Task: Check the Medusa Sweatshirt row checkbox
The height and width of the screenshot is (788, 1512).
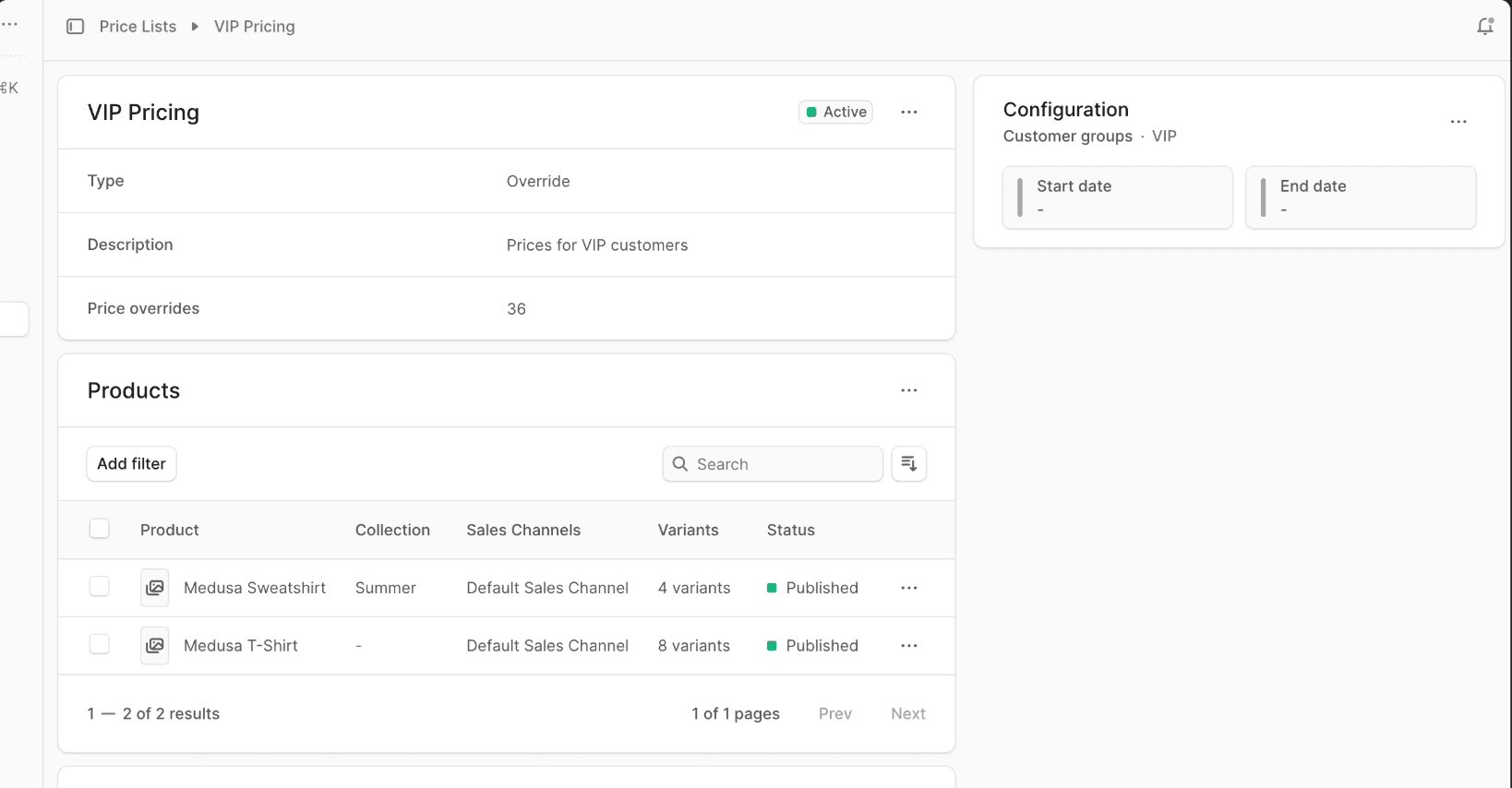Action: click(x=100, y=587)
